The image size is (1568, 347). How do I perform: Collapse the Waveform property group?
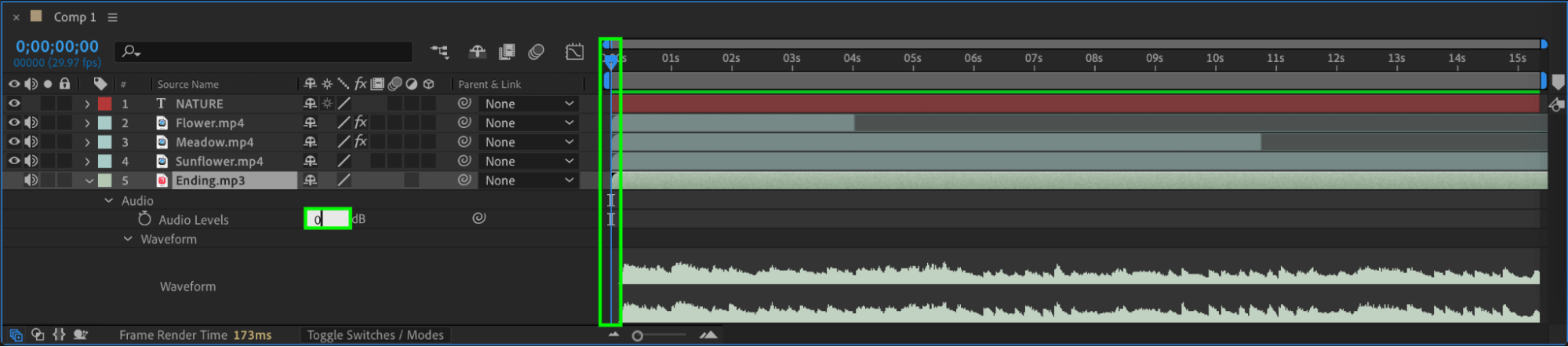(x=128, y=239)
